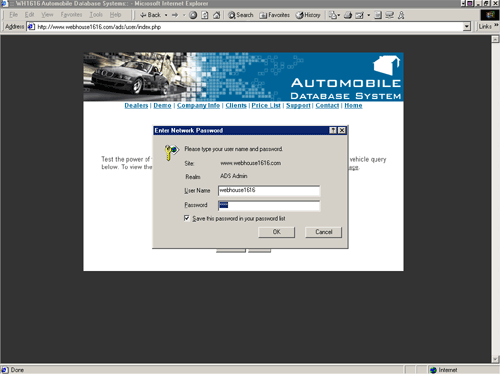Open the Clients link

click(236, 105)
